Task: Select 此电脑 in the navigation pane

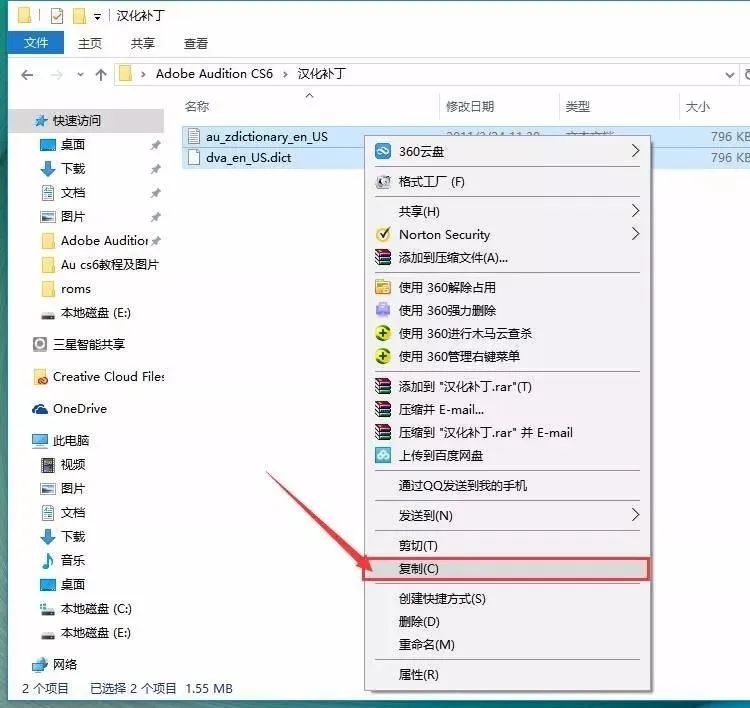Action: click(x=61, y=441)
